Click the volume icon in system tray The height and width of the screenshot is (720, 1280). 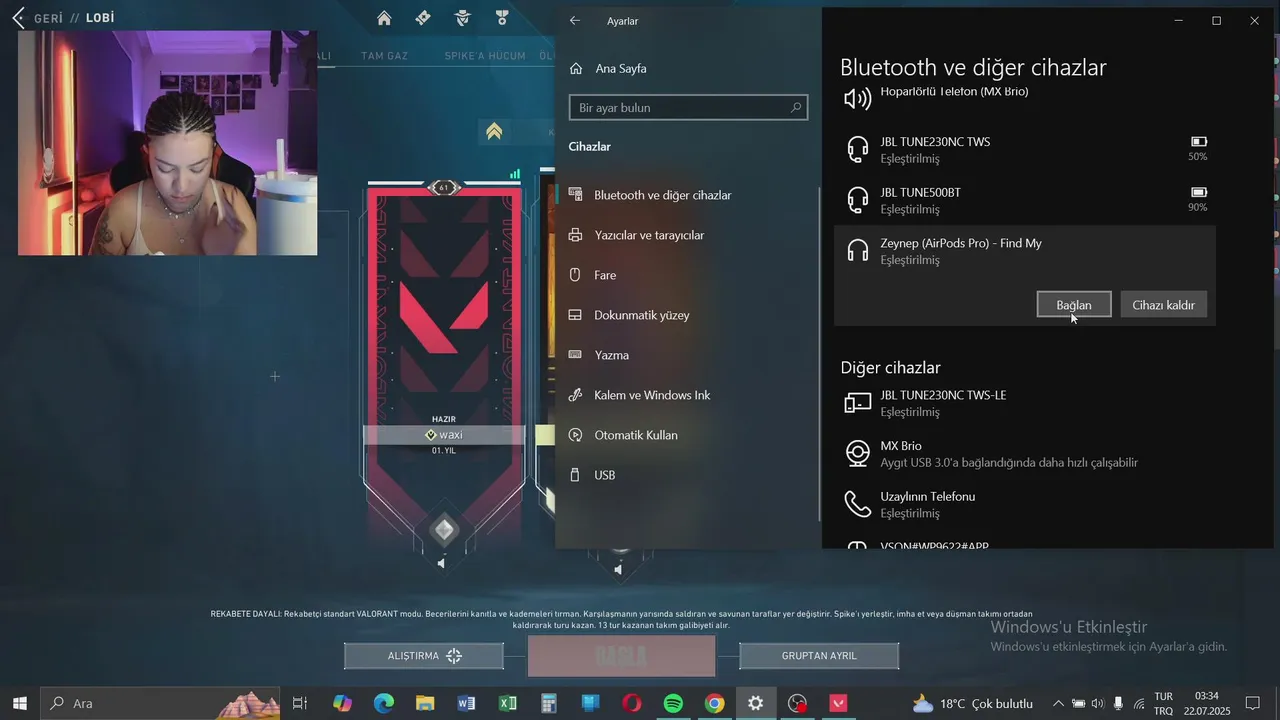(x=1098, y=703)
